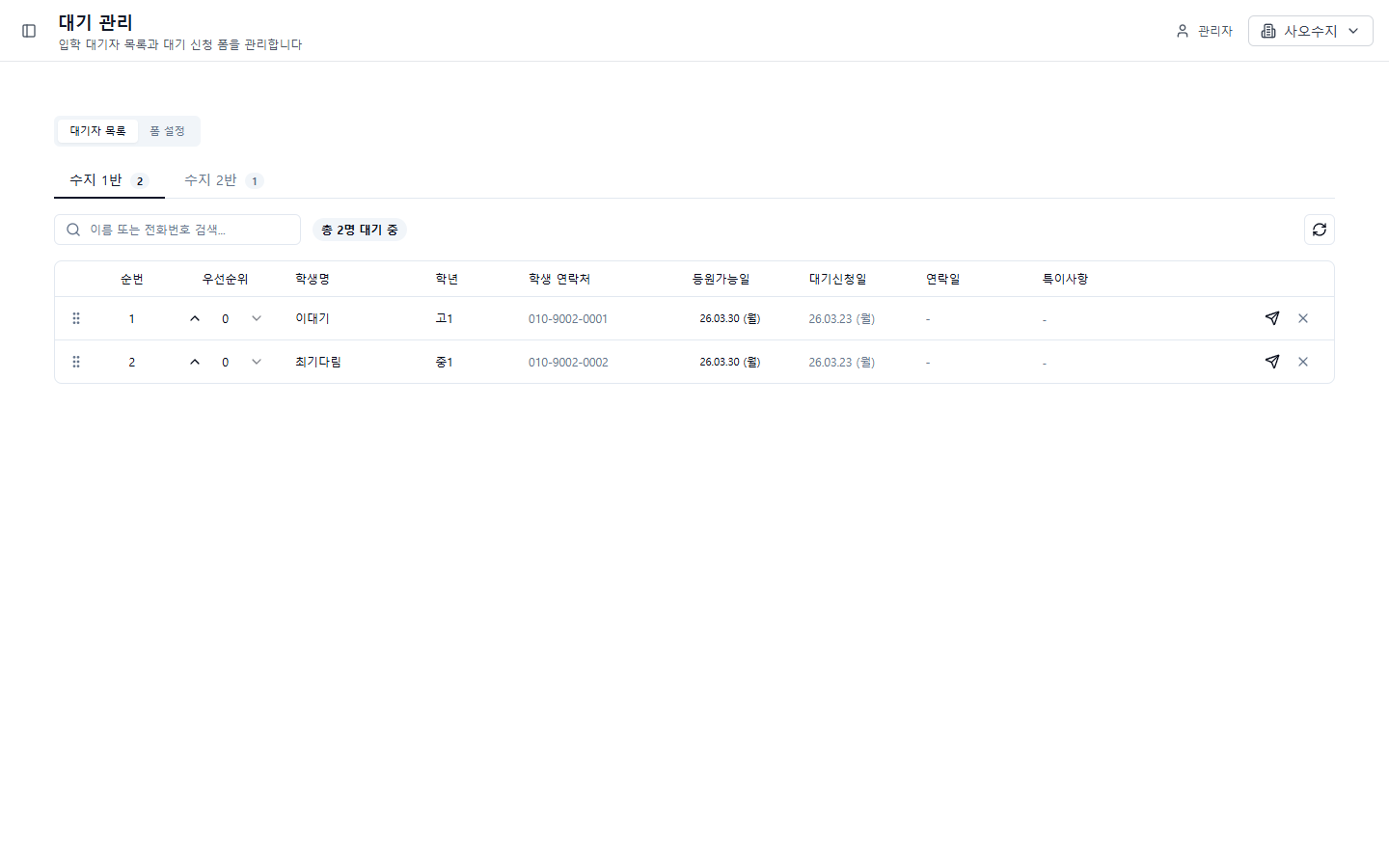Remove 이대기 from the waiting list
This screenshot has width=1389, height=868.
point(1303,317)
